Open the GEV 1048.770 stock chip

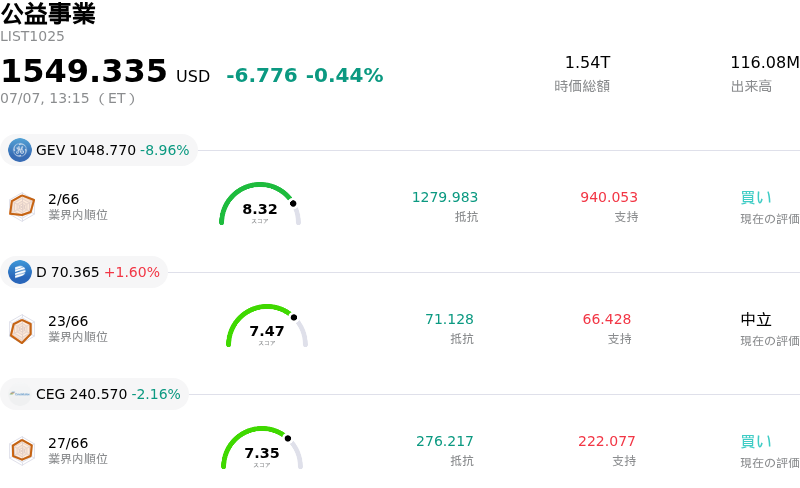coord(99,150)
